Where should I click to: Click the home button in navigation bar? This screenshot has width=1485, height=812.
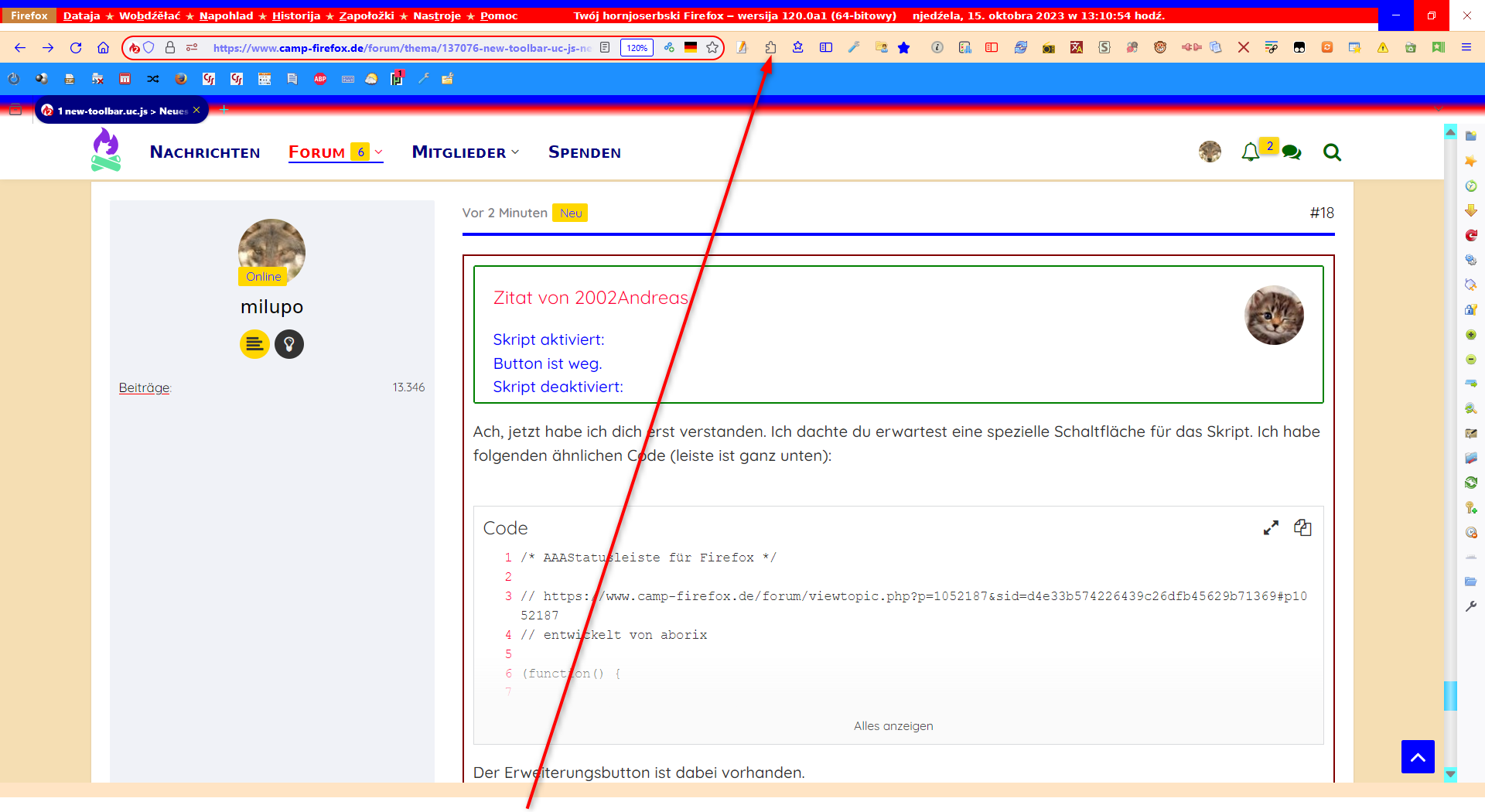click(103, 48)
